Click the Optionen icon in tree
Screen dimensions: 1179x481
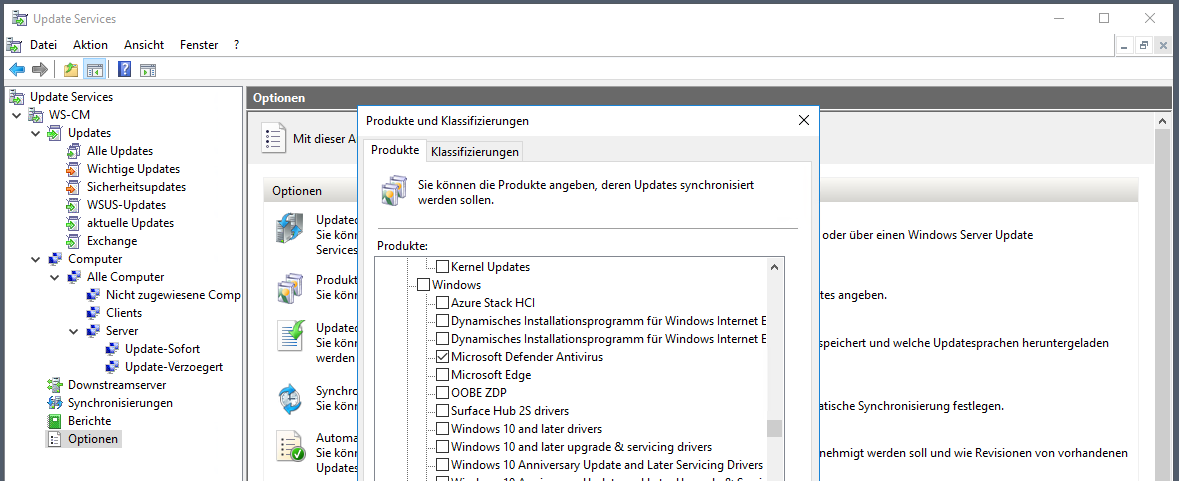[54, 439]
